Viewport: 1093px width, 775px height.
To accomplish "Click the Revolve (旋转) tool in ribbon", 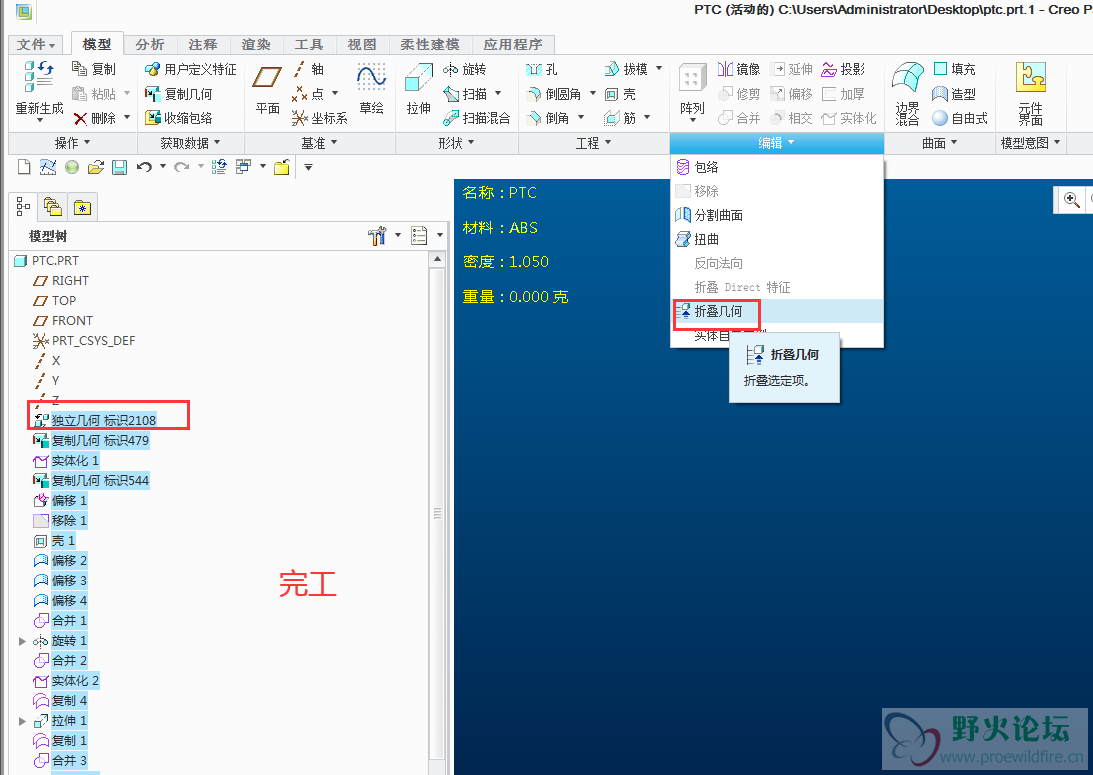I will click(x=466, y=69).
